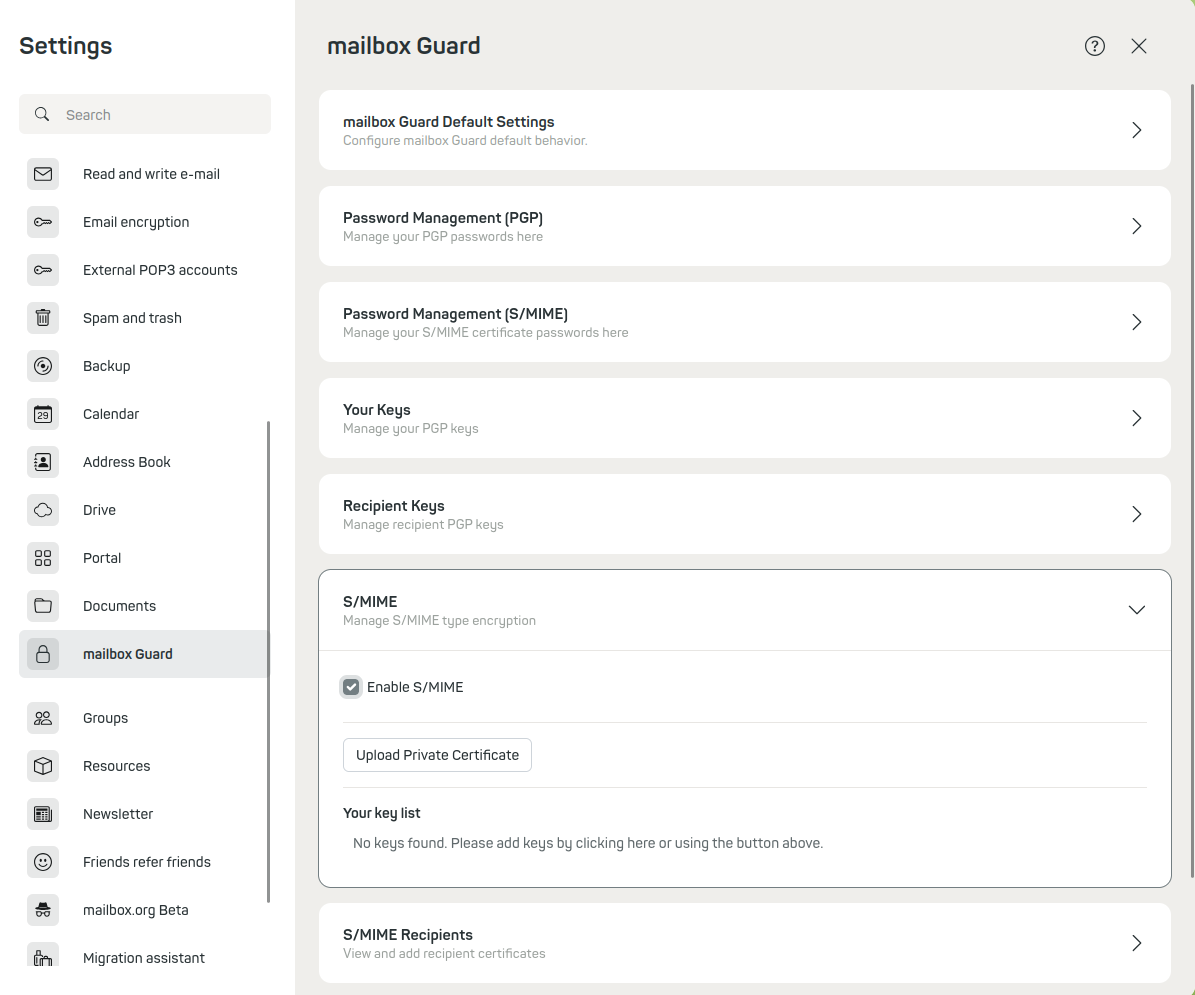Click the settings sidebar scrollbar

coord(268,660)
